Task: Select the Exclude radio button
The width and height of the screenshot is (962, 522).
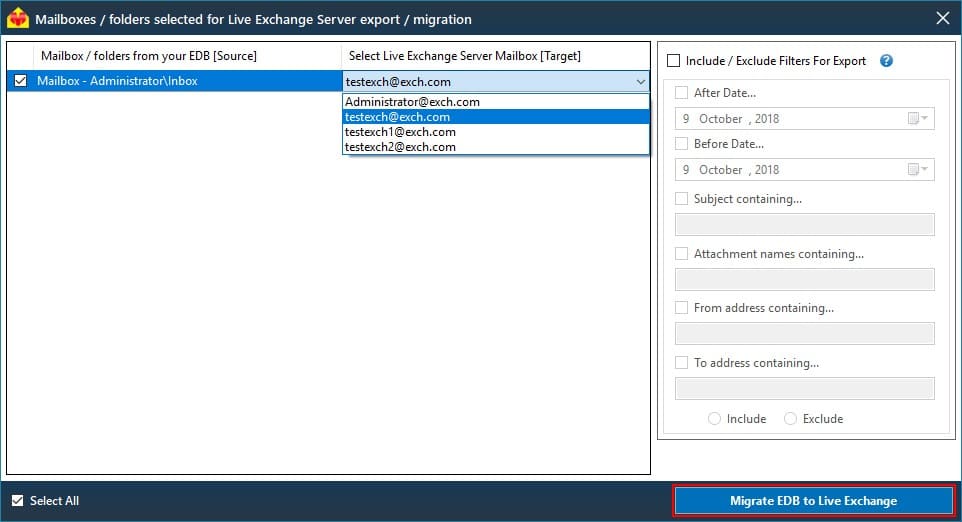Action: (x=790, y=419)
